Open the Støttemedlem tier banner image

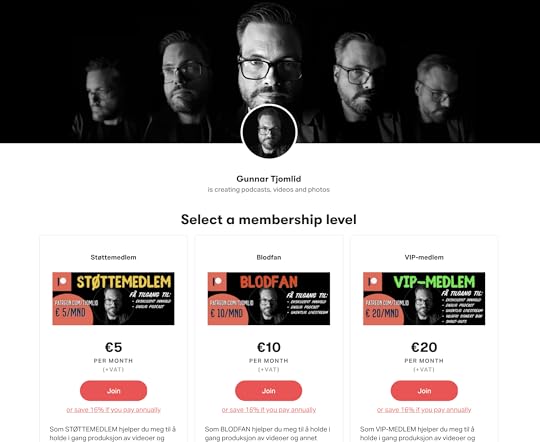click(x=113, y=298)
